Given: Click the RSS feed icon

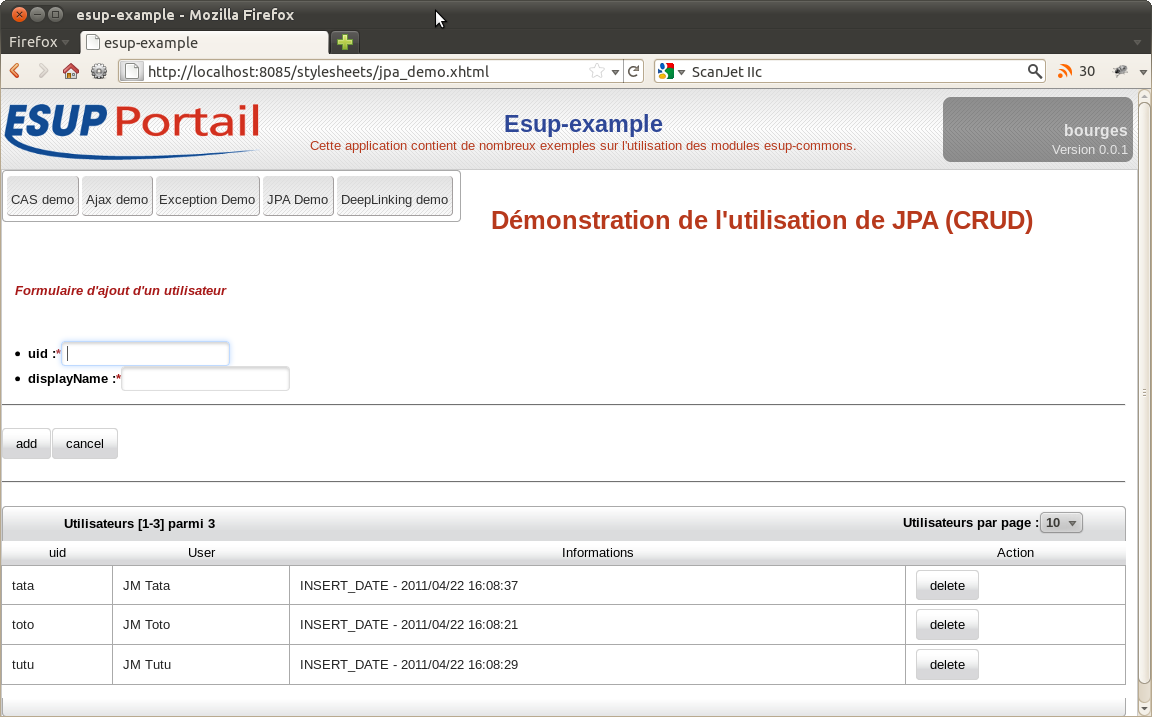Looking at the screenshot, I should 1065,71.
